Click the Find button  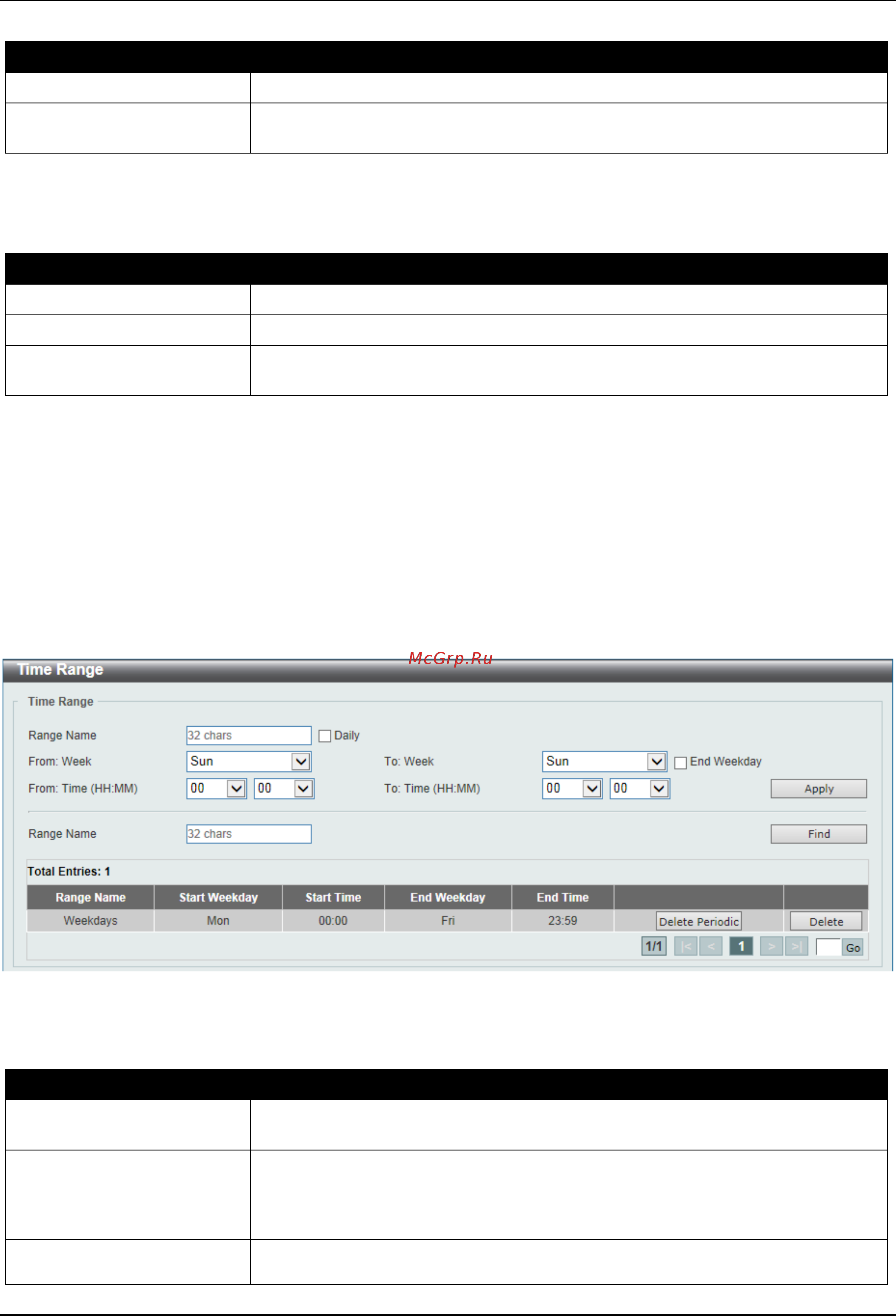(x=819, y=834)
